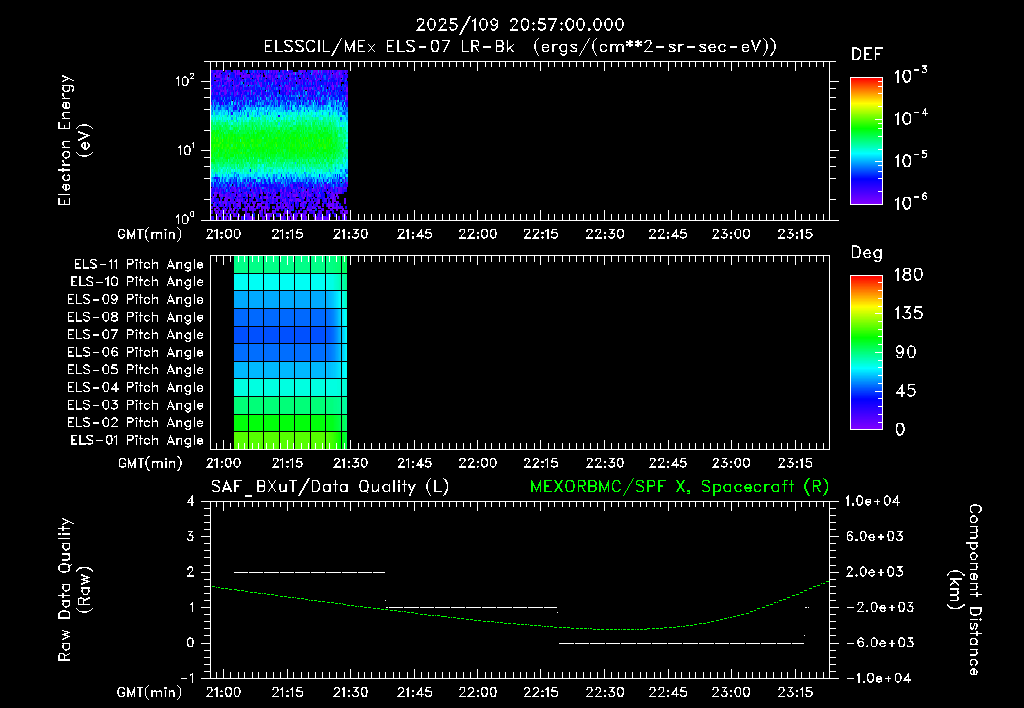Click the 4 tick on the Raw Data Quality axis
This screenshot has height=708, width=1024.
point(191,501)
